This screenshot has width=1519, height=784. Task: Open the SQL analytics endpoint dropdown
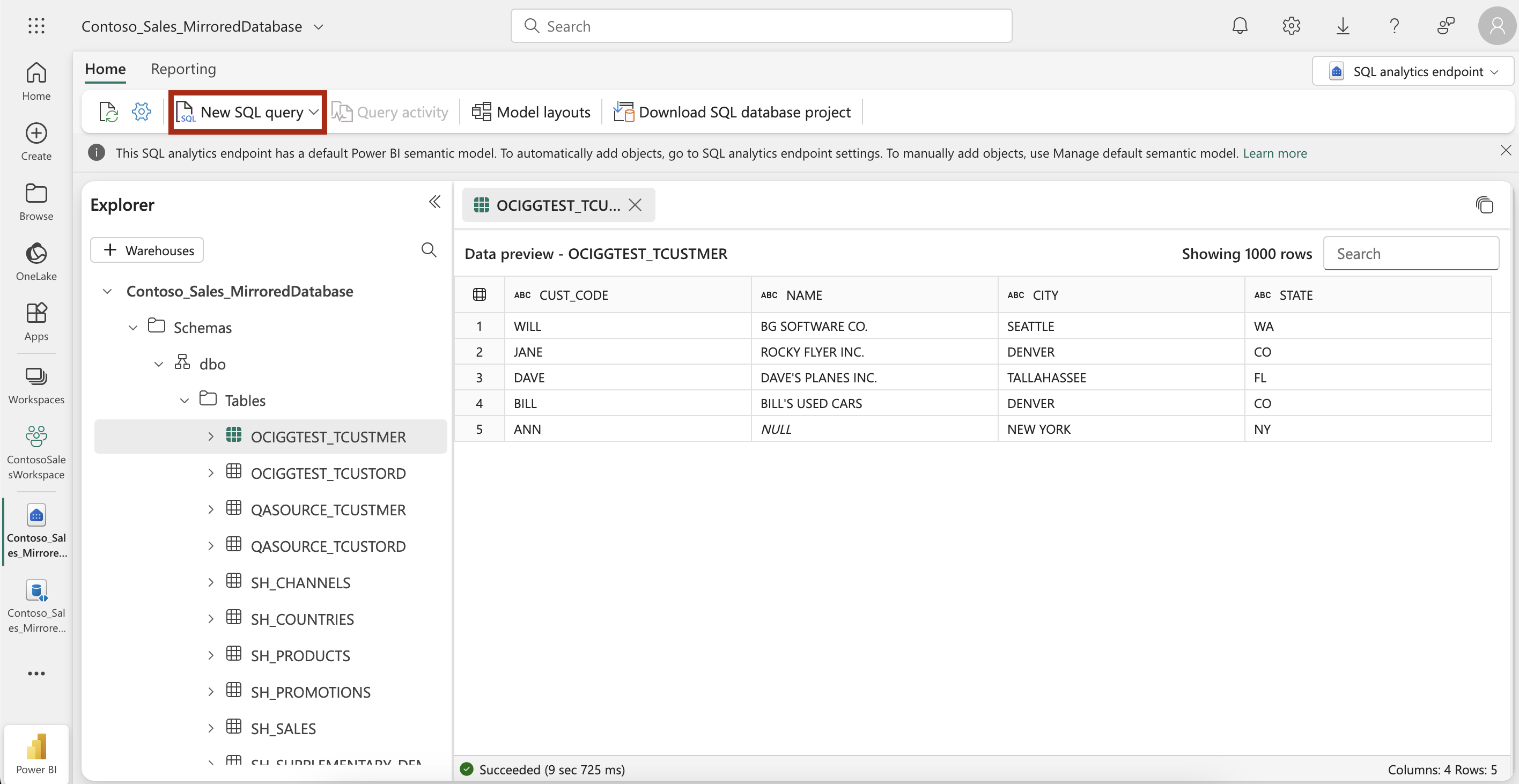(x=1413, y=71)
